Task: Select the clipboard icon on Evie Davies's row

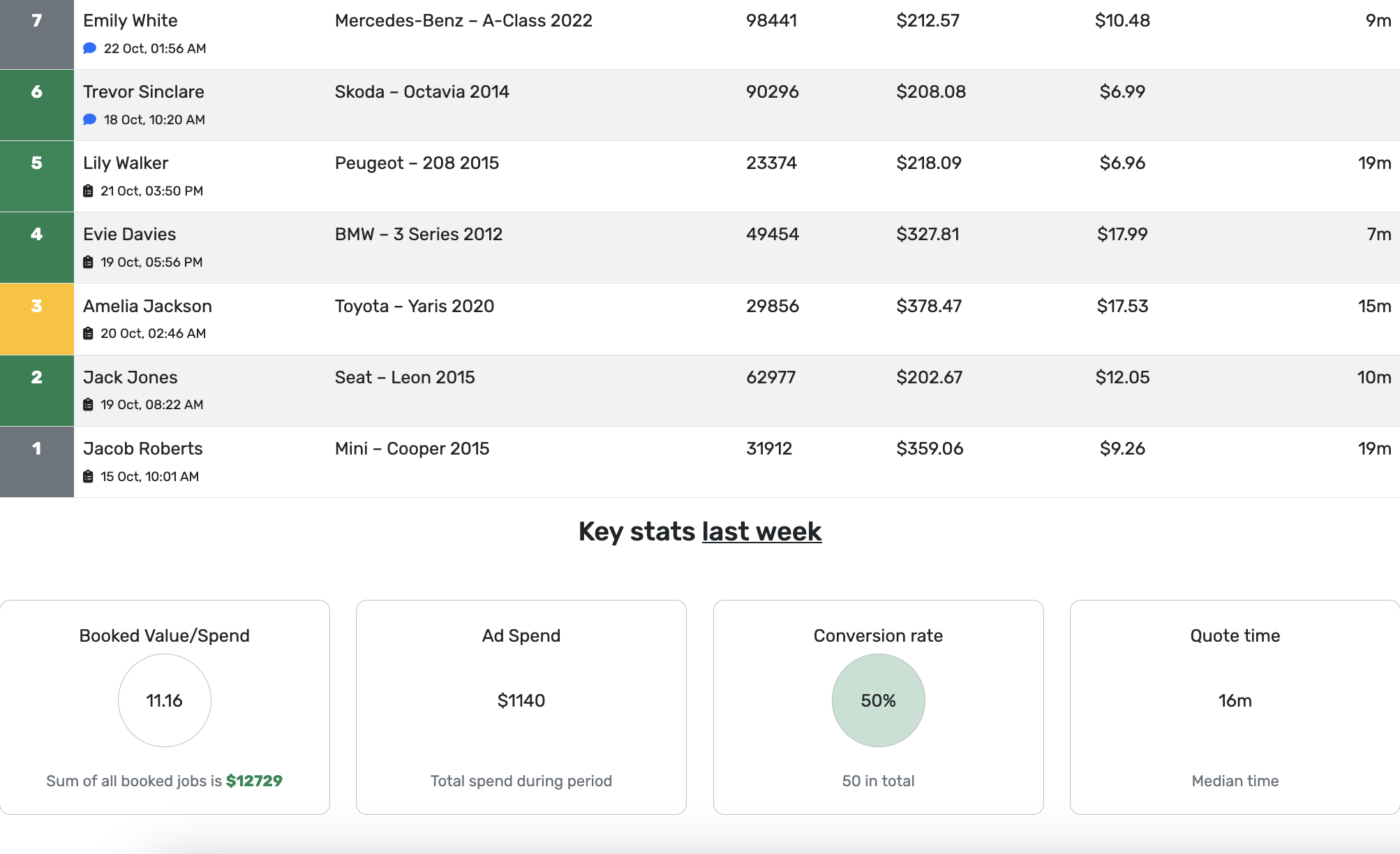Action: point(87,262)
